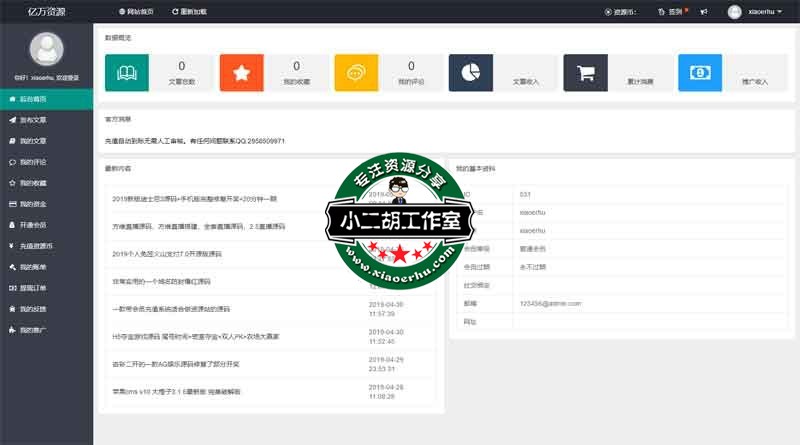The image size is (800, 445).
Task: Open the xiaoerhu user dropdown menu
Action: pos(765,12)
